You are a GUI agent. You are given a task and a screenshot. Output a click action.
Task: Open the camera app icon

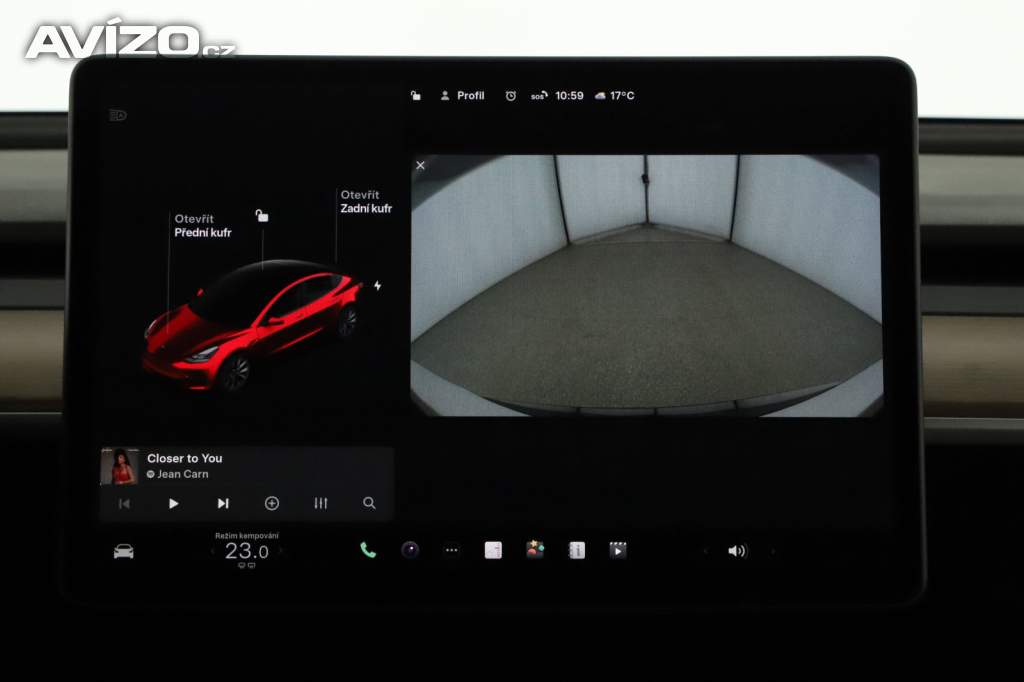click(x=410, y=550)
